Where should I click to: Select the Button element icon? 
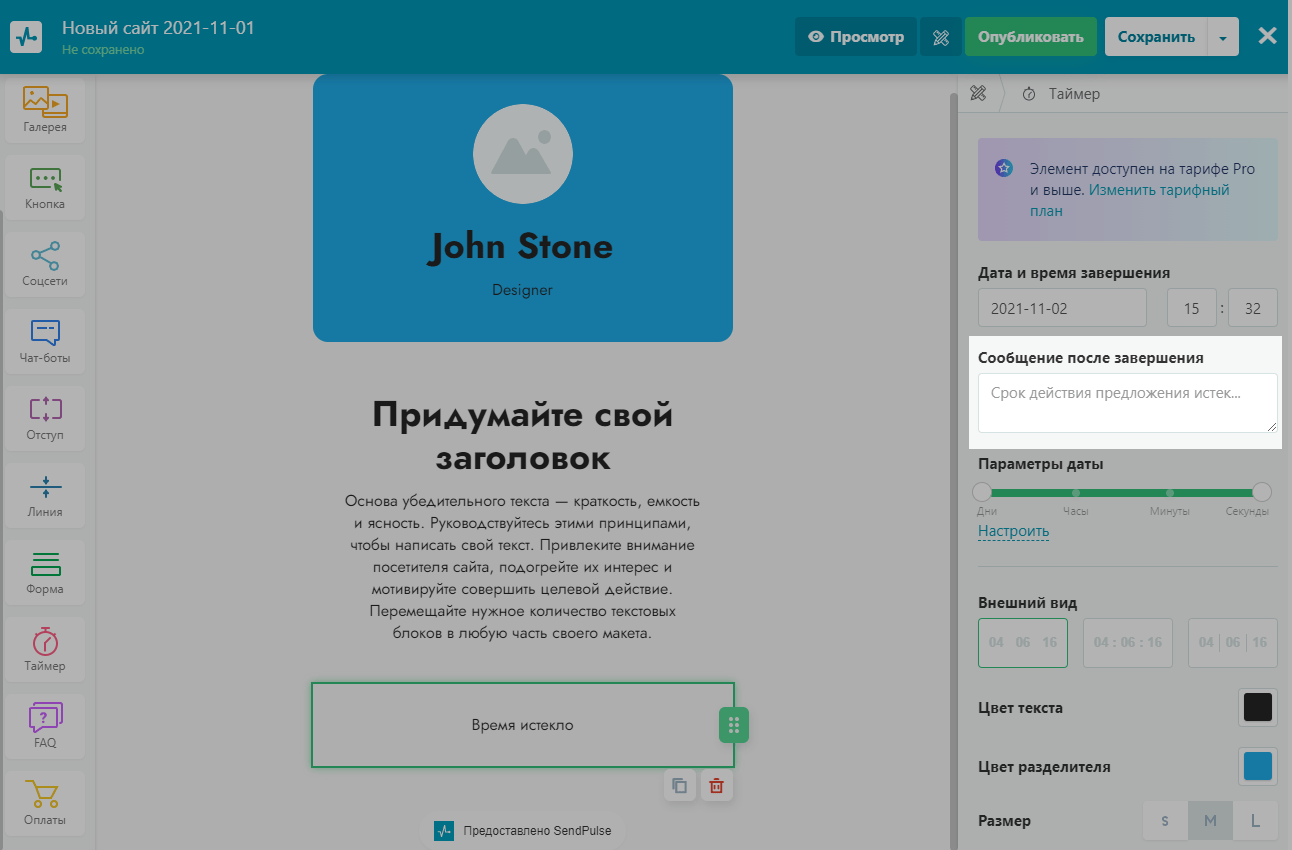[45, 187]
